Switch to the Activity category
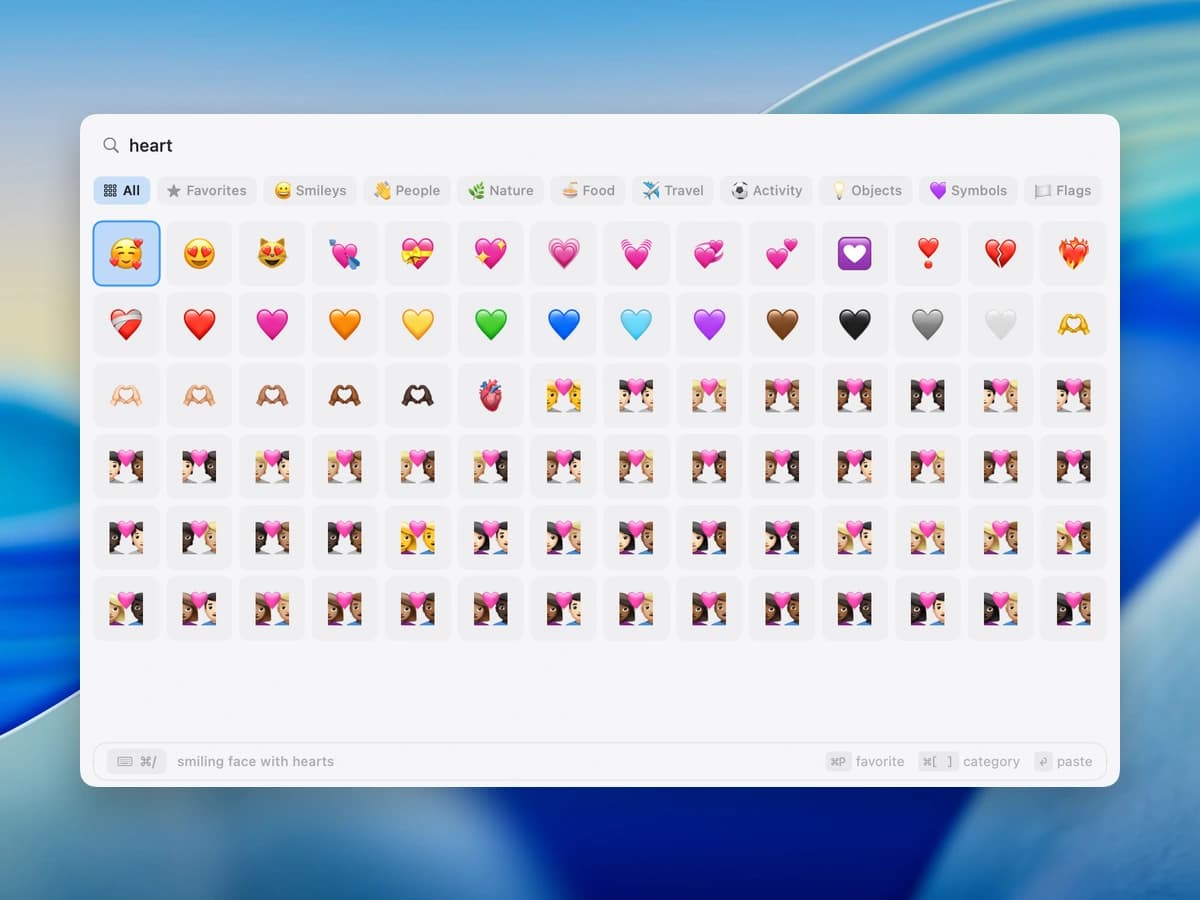 767,190
